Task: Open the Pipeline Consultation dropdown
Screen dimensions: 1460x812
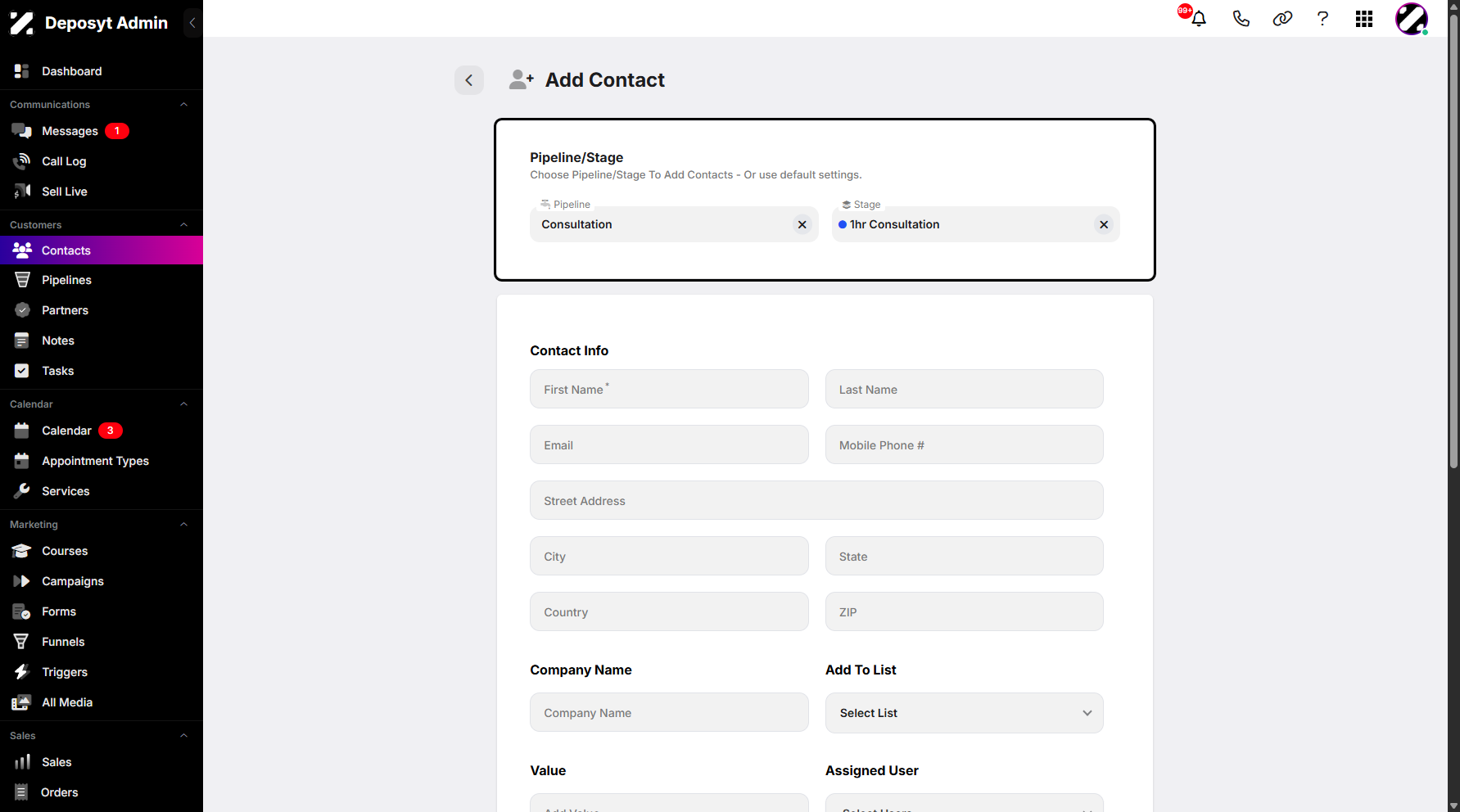Action: (x=674, y=224)
